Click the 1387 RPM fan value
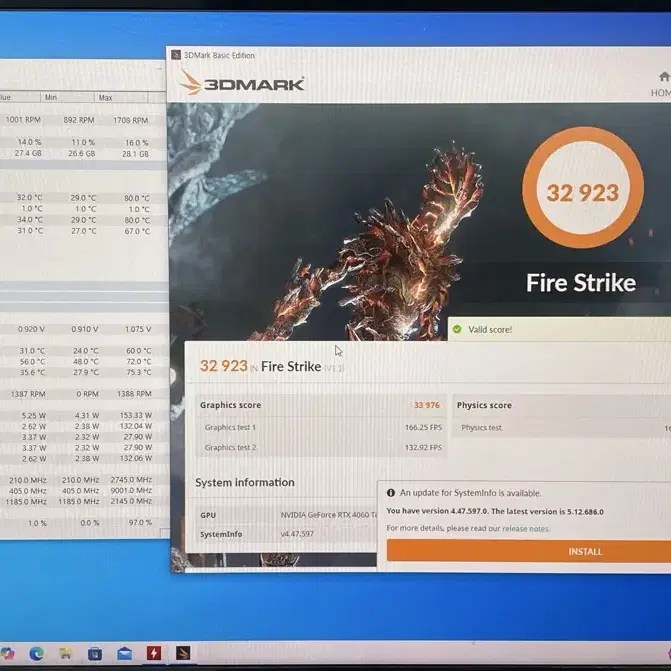The image size is (671, 671). point(28,394)
